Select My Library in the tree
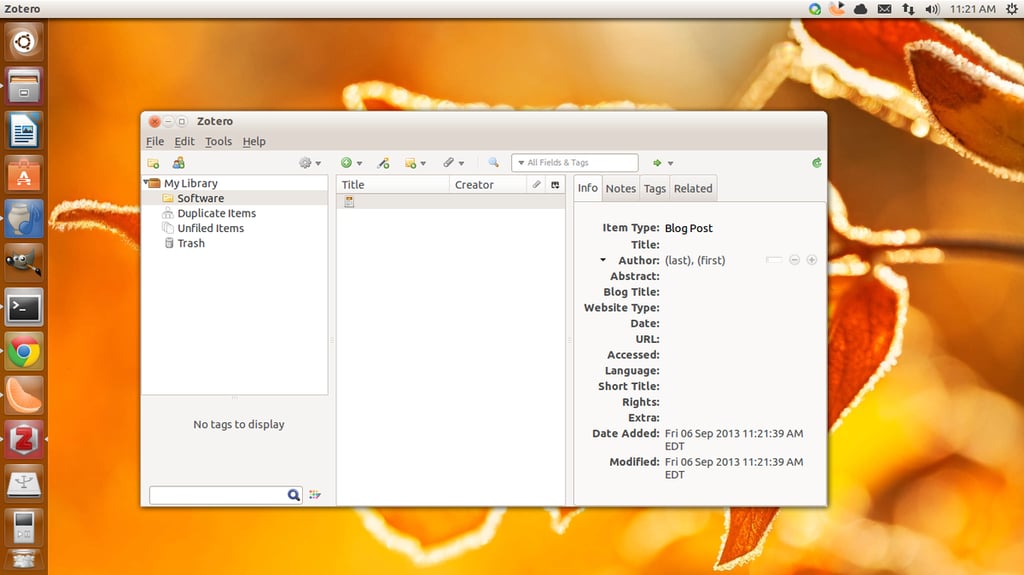 click(191, 184)
